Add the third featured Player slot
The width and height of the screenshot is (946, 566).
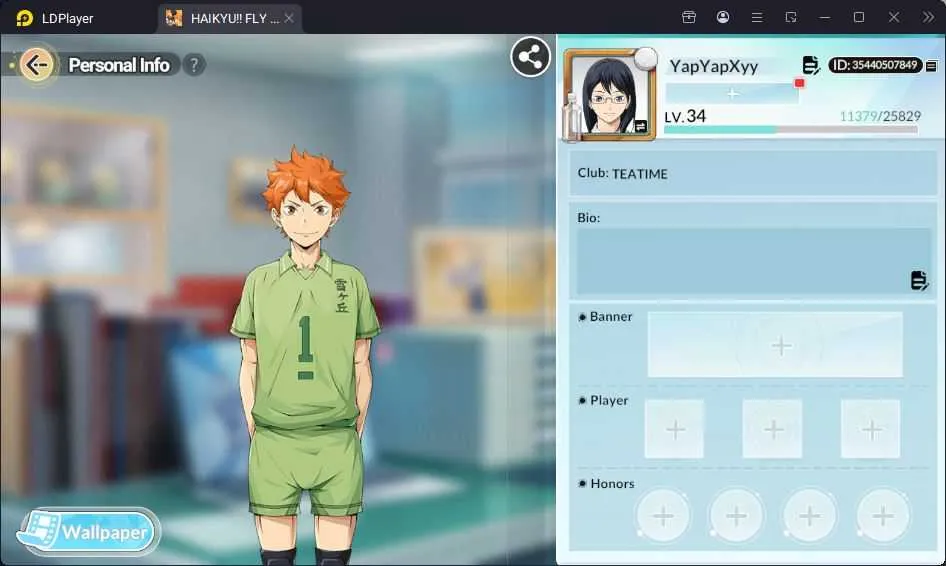click(871, 429)
